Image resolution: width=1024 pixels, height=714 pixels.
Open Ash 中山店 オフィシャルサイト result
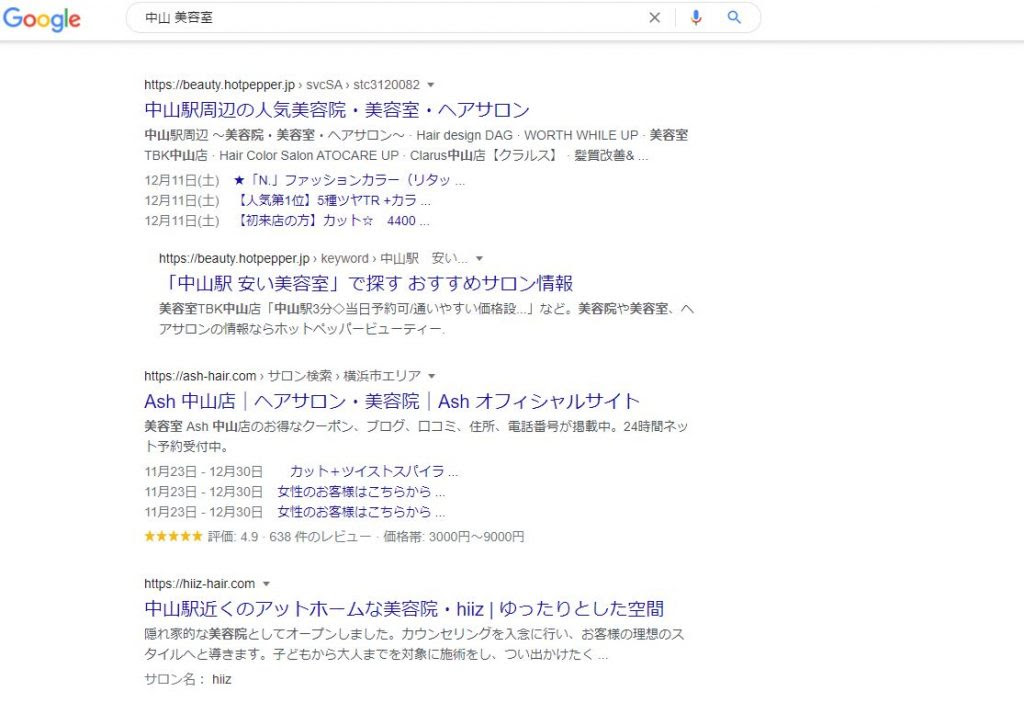coord(392,401)
